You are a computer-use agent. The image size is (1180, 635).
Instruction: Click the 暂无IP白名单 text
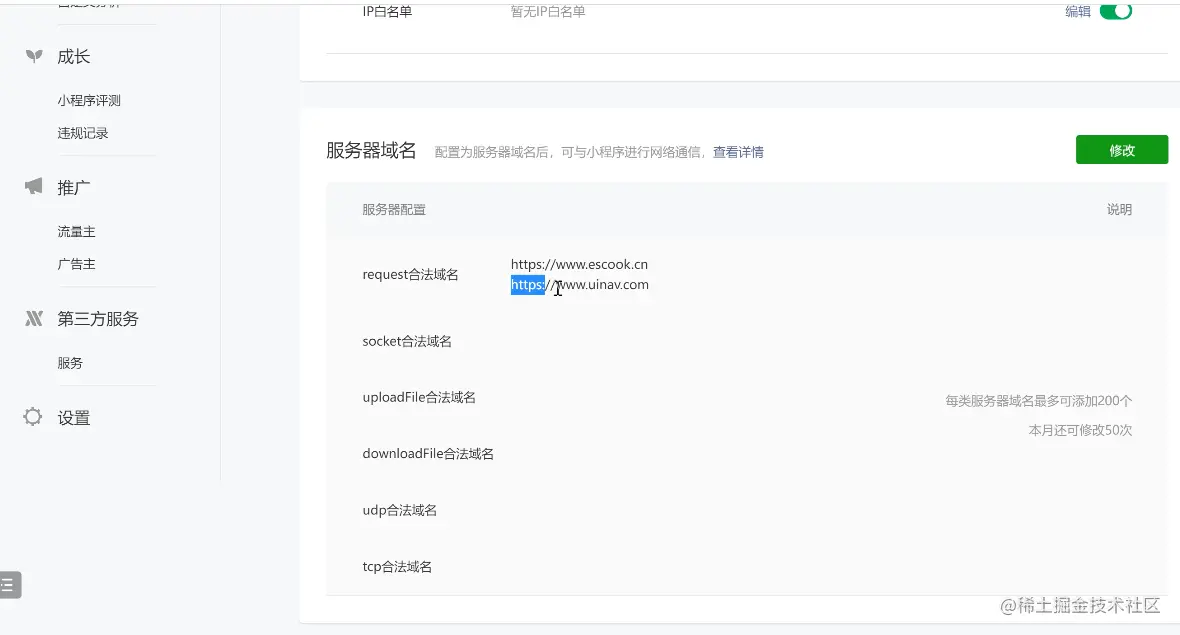[x=548, y=11]
